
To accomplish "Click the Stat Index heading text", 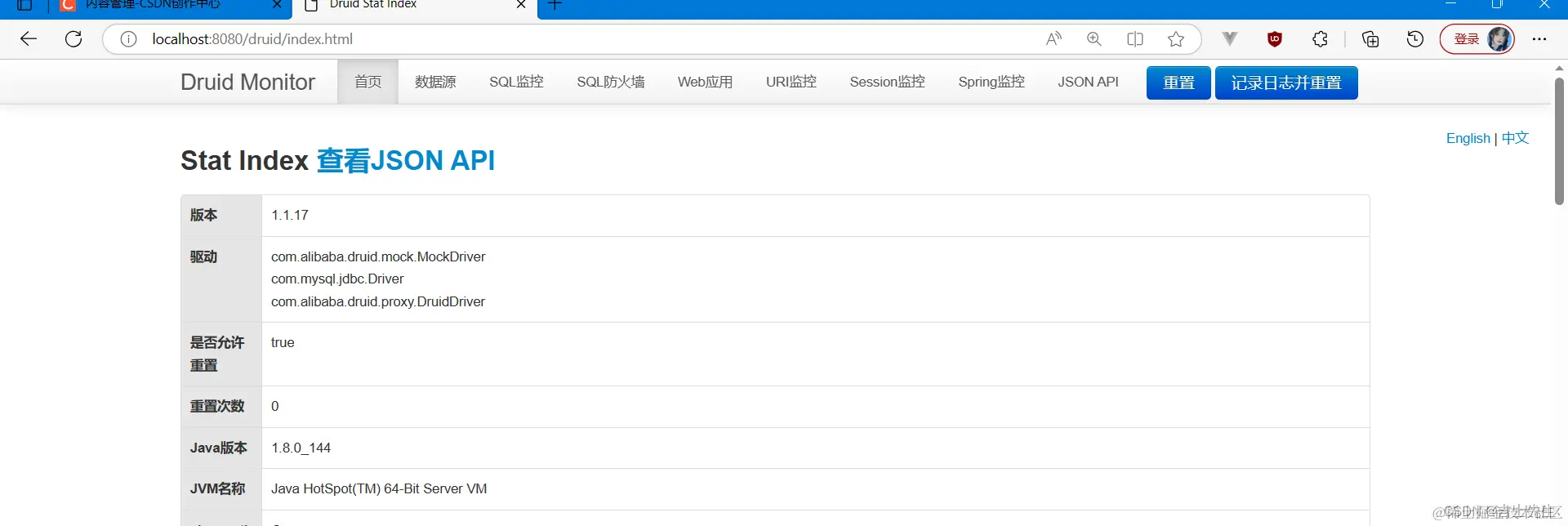I will pos(244,160).
